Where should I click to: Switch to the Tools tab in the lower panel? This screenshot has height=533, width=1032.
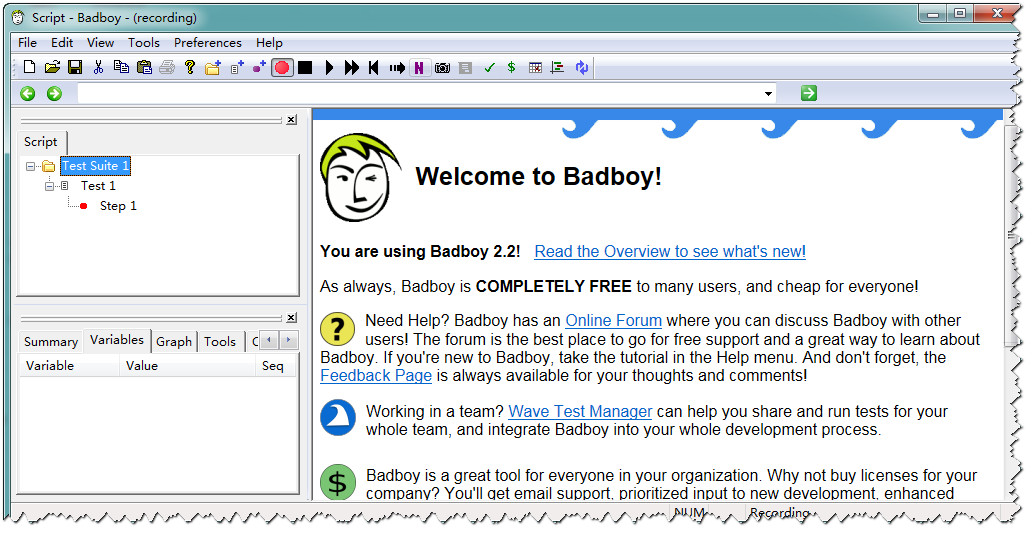coord(220,342)
